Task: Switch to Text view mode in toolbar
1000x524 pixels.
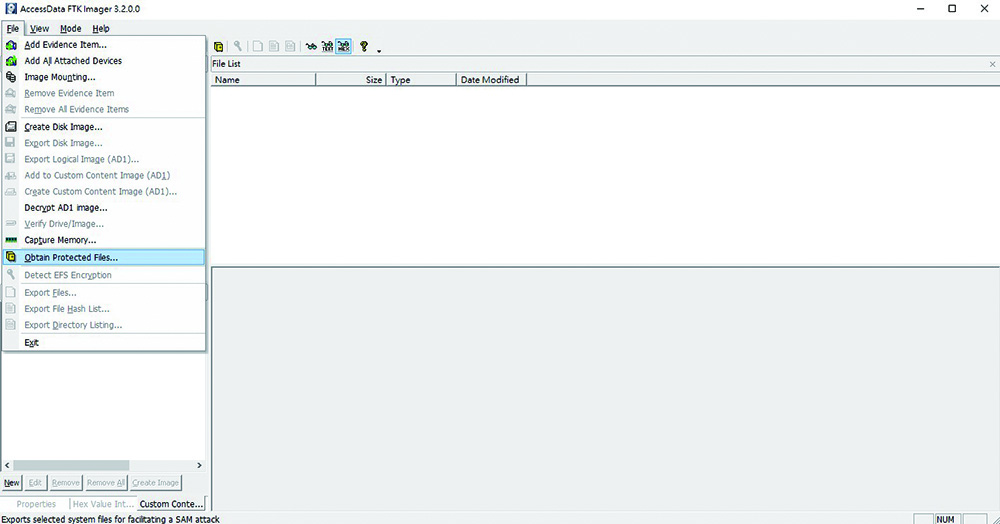Action: pos(327,47)
